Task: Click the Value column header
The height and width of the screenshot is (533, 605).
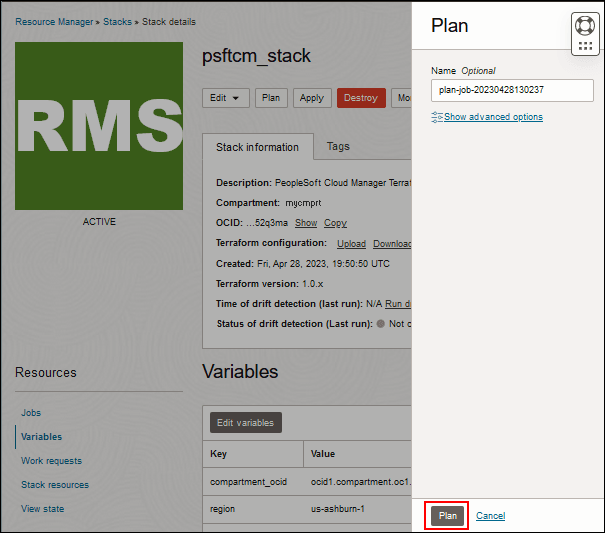Action: (357, 454)
